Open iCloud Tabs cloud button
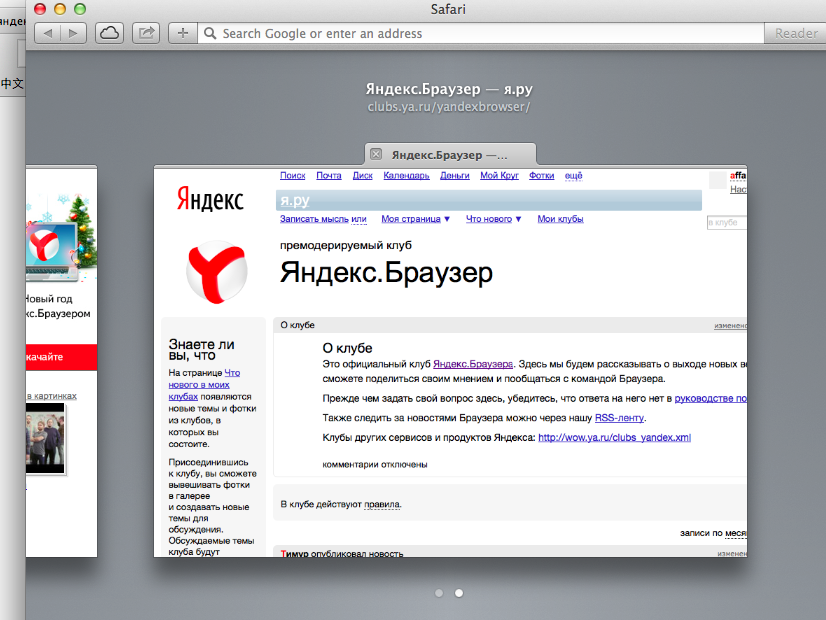The image size is (826, 620). coord(109,33)
